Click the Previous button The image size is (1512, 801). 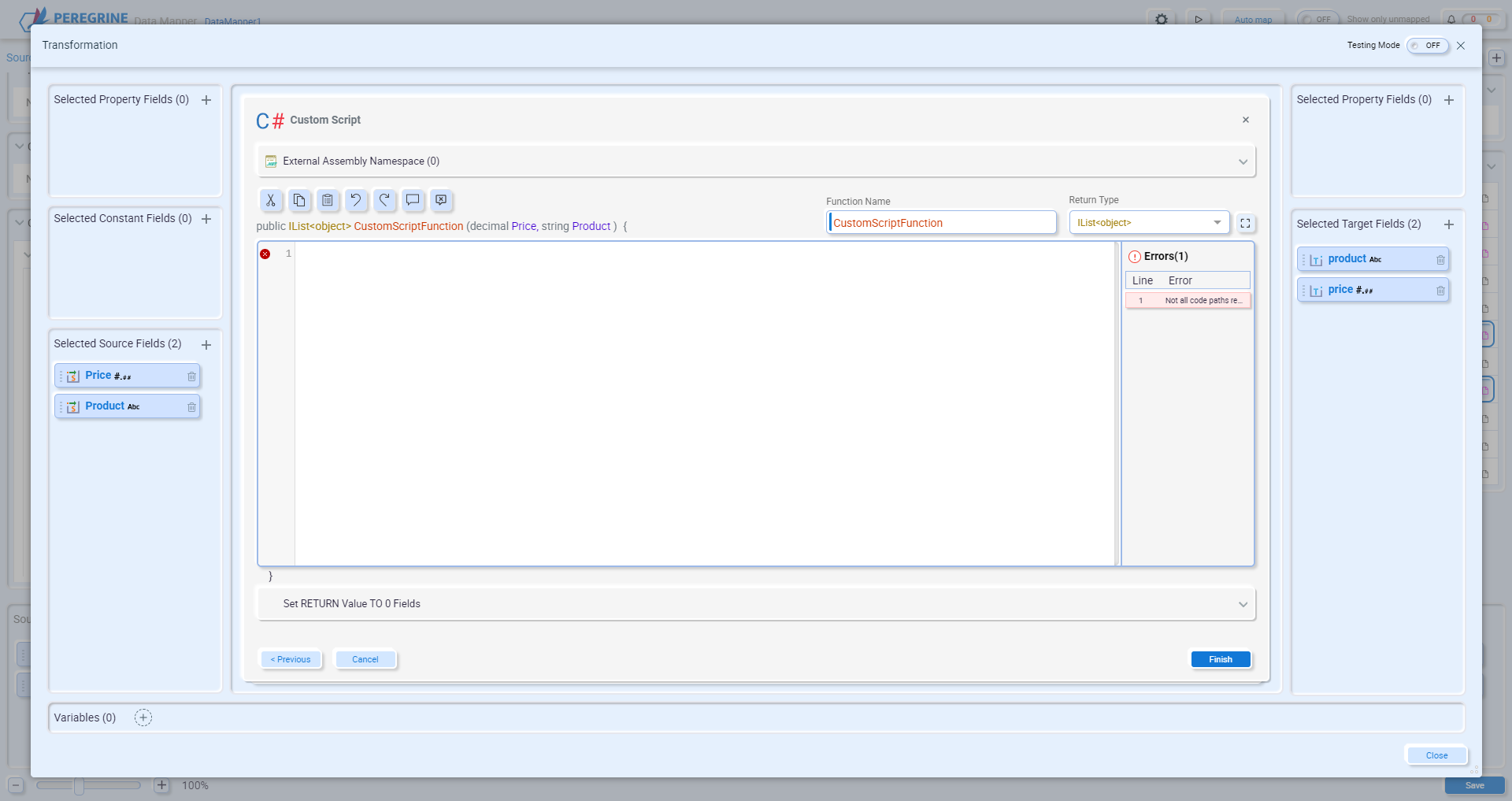coord(291,659)
